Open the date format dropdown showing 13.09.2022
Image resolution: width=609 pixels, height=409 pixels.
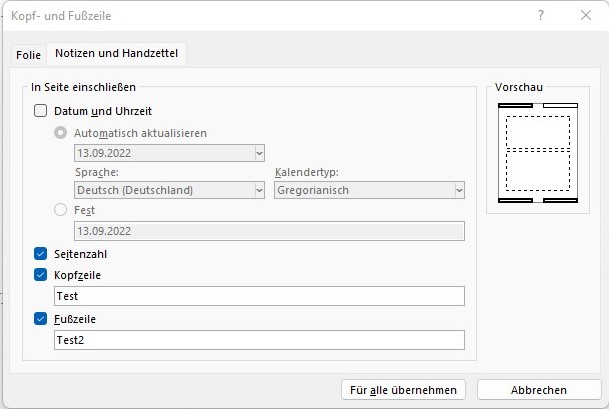pos(169,153)
